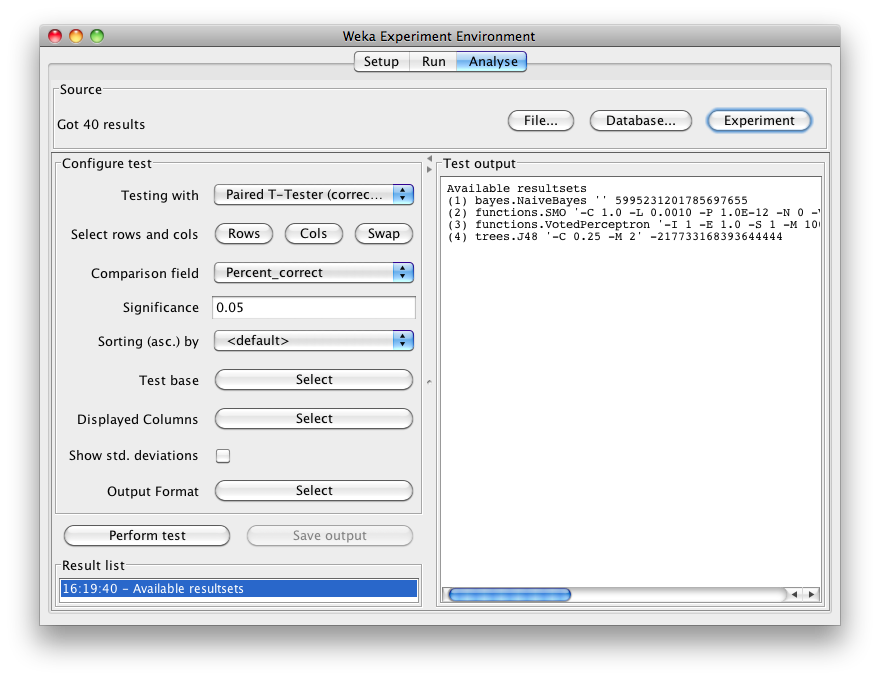Click the green zoom window button
Screen dimensions: 880x680
click(x=97, y=36)
